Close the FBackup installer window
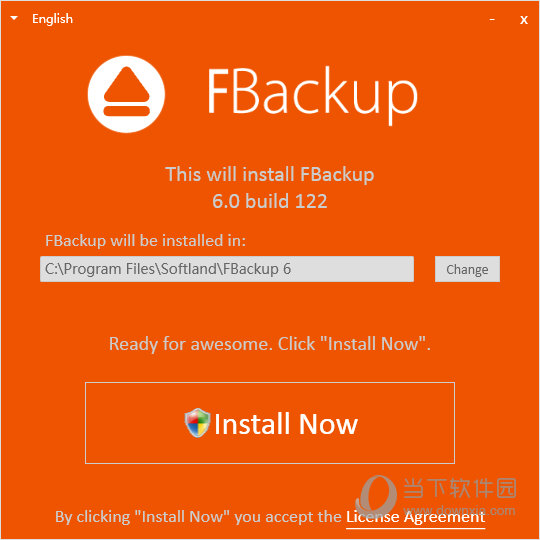 (x=523, y=20)
